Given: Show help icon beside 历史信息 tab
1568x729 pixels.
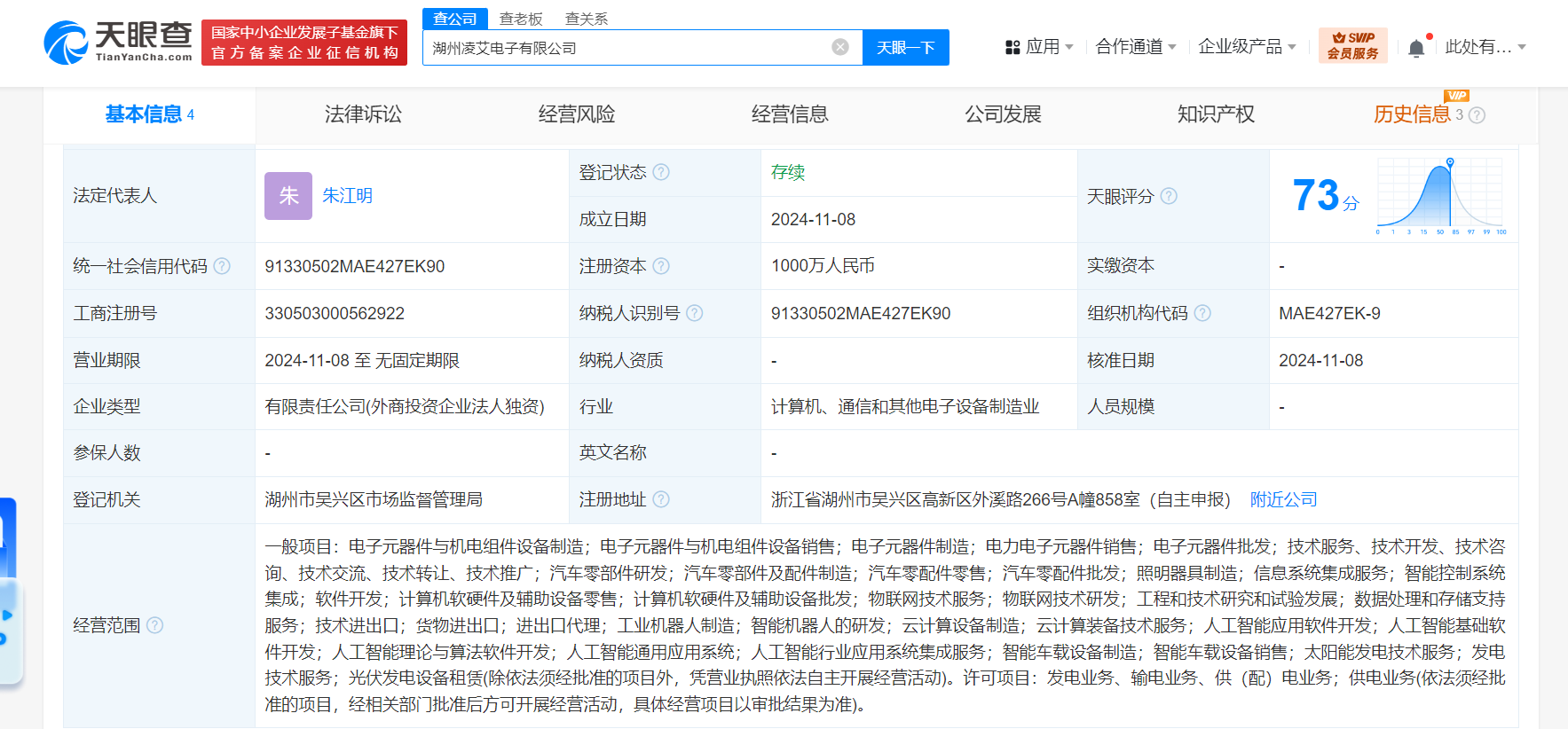Looking at the screenshot, I should (1477, 115).
